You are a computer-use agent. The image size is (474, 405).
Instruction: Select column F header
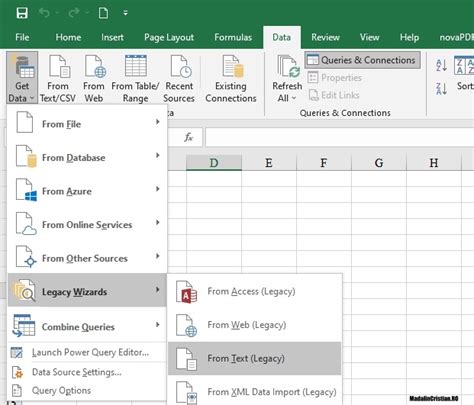point(324,163)
